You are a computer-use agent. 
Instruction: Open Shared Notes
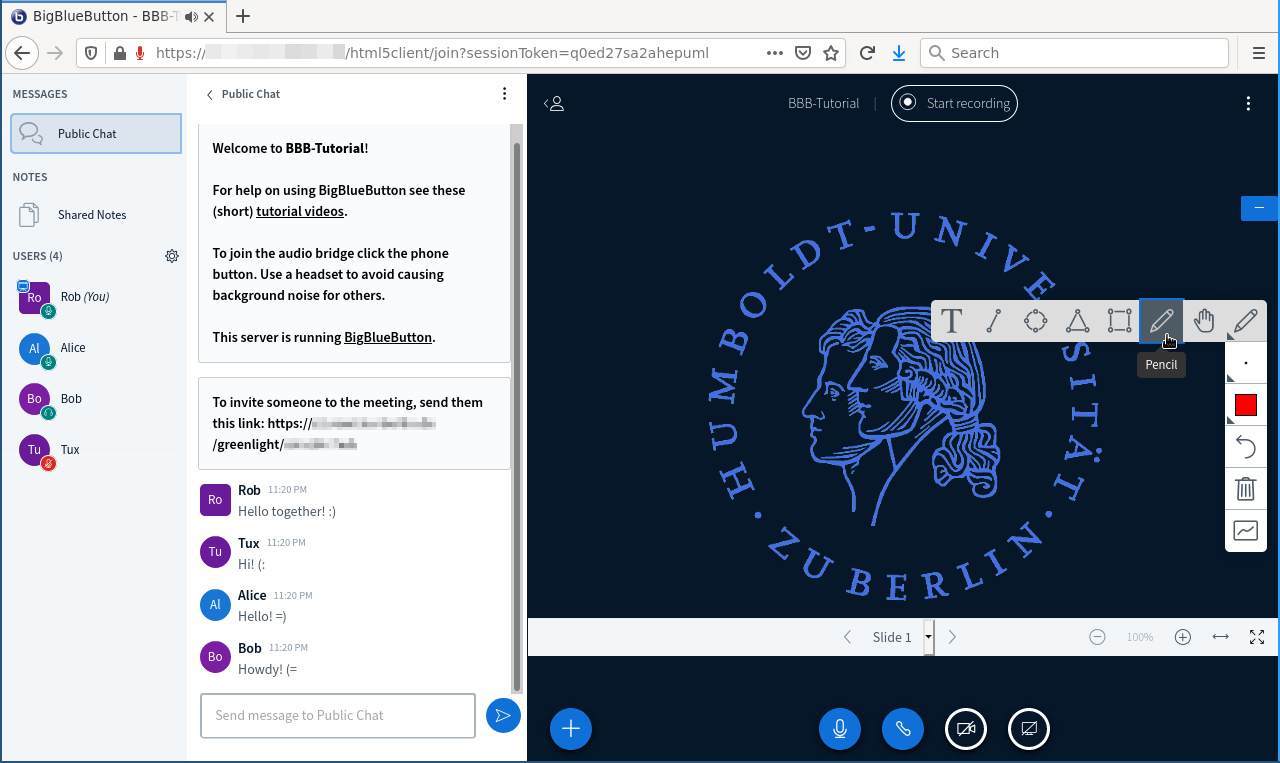coord(96,215)
